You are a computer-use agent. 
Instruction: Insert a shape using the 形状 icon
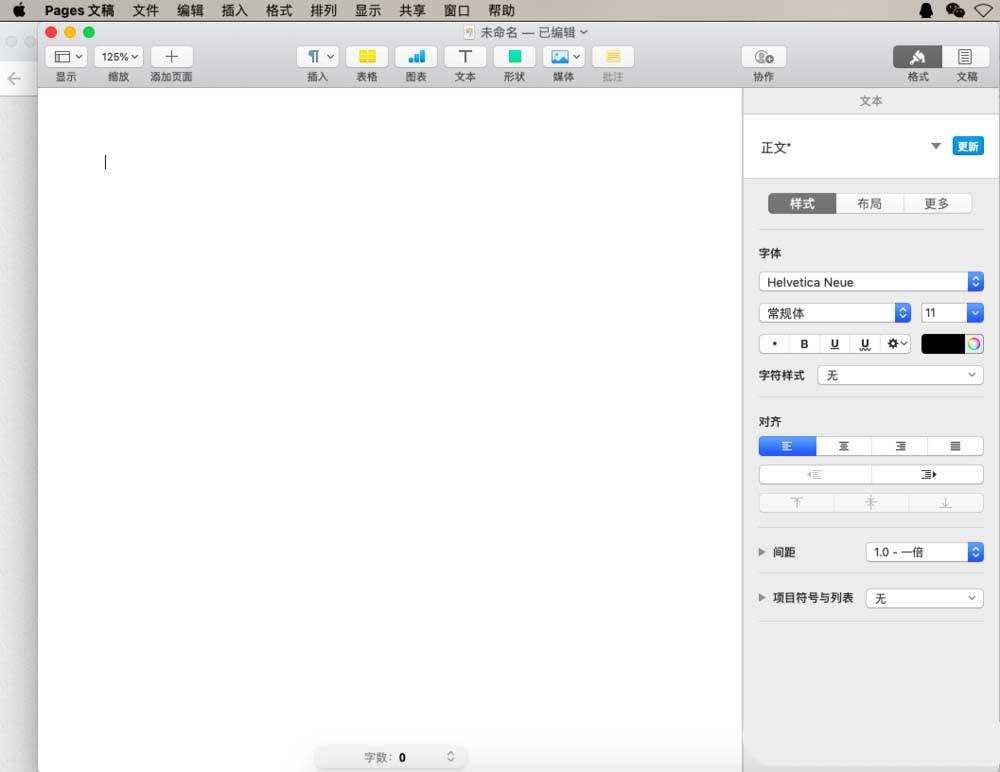514,57
